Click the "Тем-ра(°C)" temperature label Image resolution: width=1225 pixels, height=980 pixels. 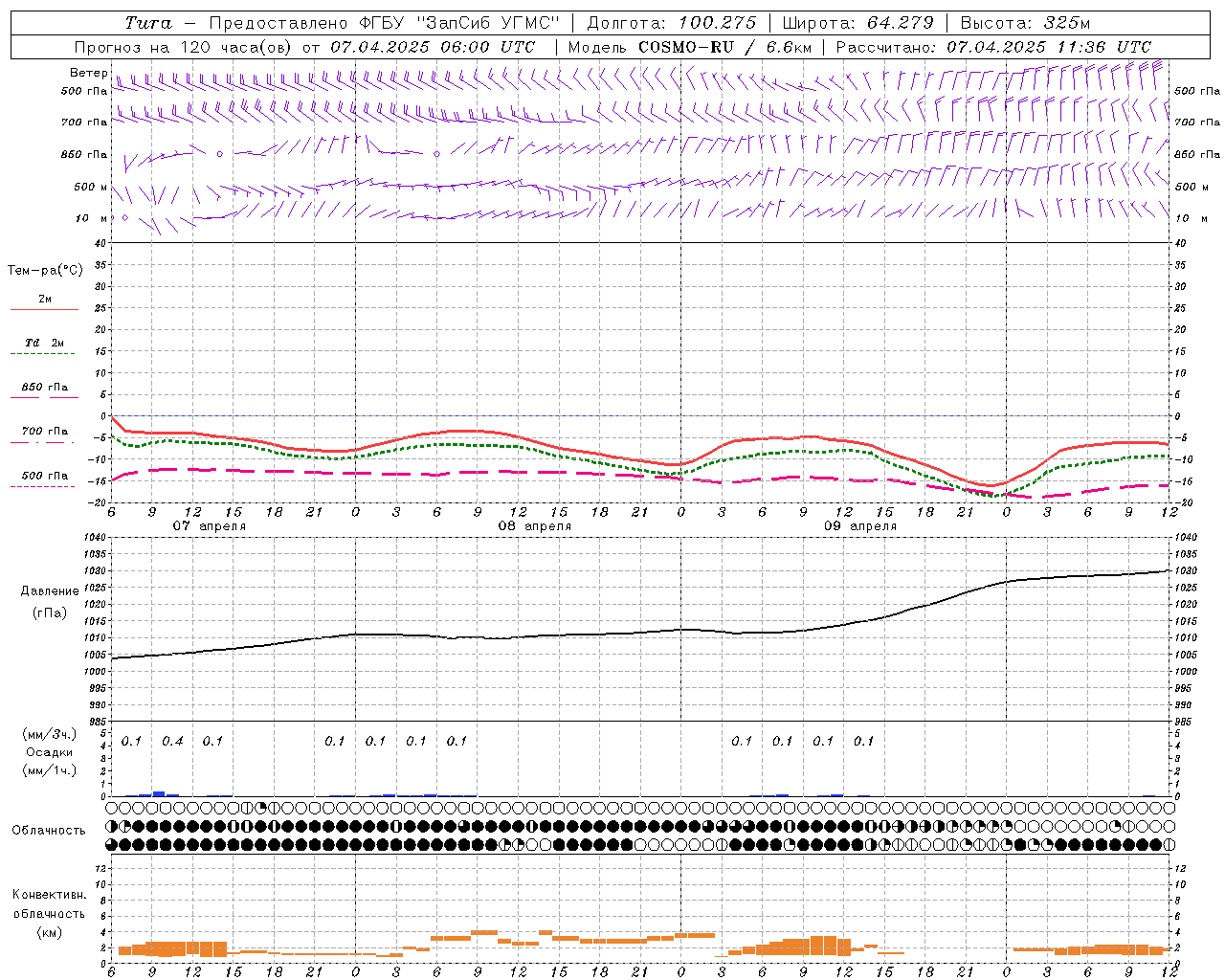click(45, 271)
